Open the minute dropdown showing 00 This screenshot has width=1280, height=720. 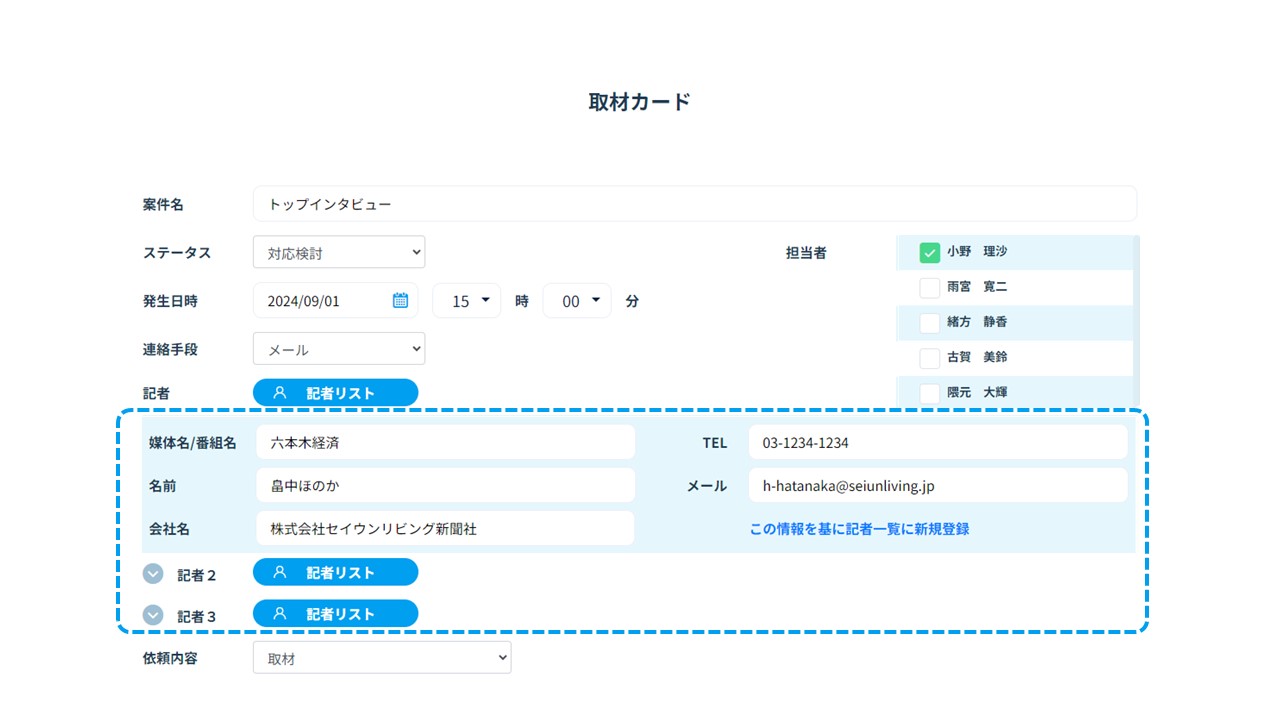pyautogui.click(x=577, y=301)
